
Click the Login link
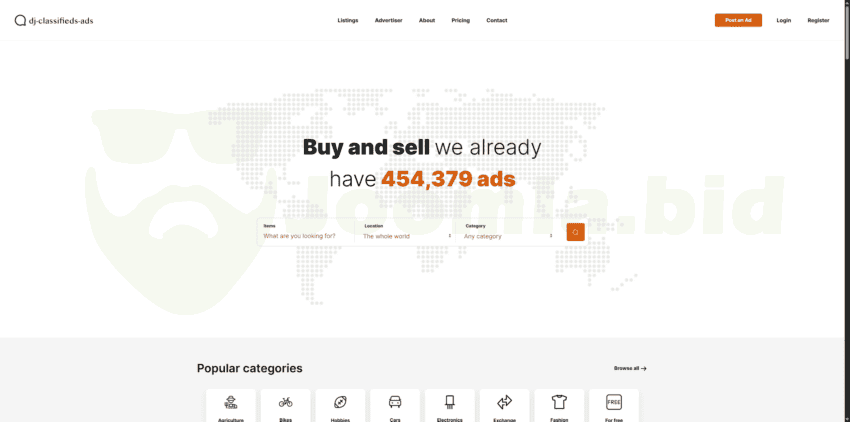coord(784,20)
